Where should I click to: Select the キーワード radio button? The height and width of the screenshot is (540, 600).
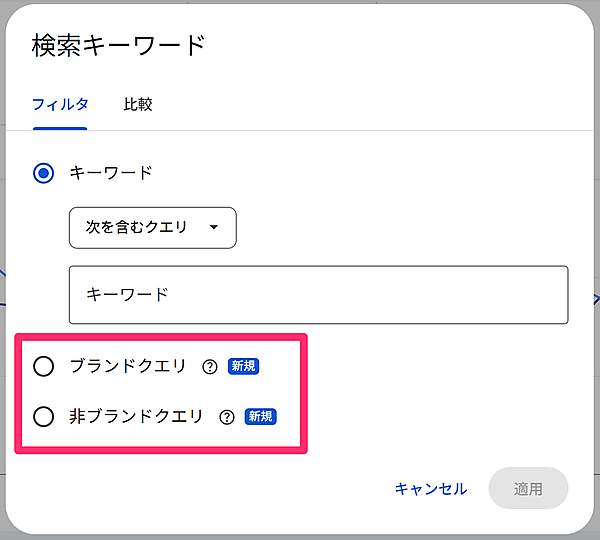[x=44, y=173]
